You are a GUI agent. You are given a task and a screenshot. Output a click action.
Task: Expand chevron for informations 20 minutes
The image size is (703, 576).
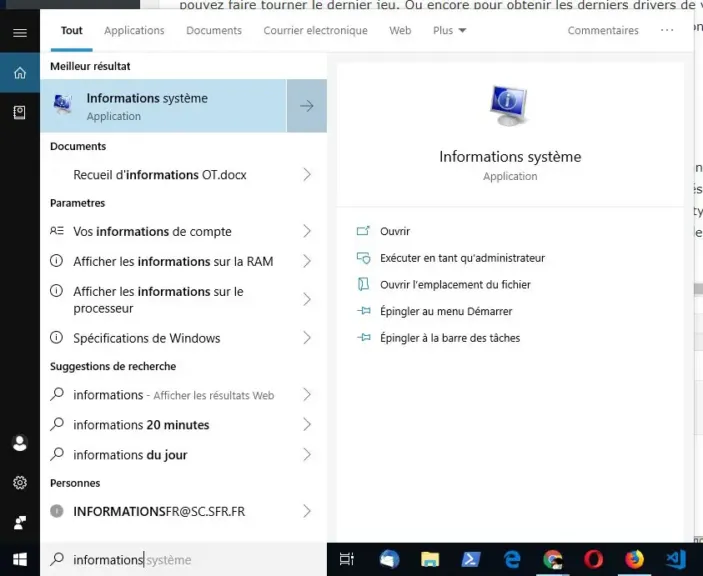point(307,424)
